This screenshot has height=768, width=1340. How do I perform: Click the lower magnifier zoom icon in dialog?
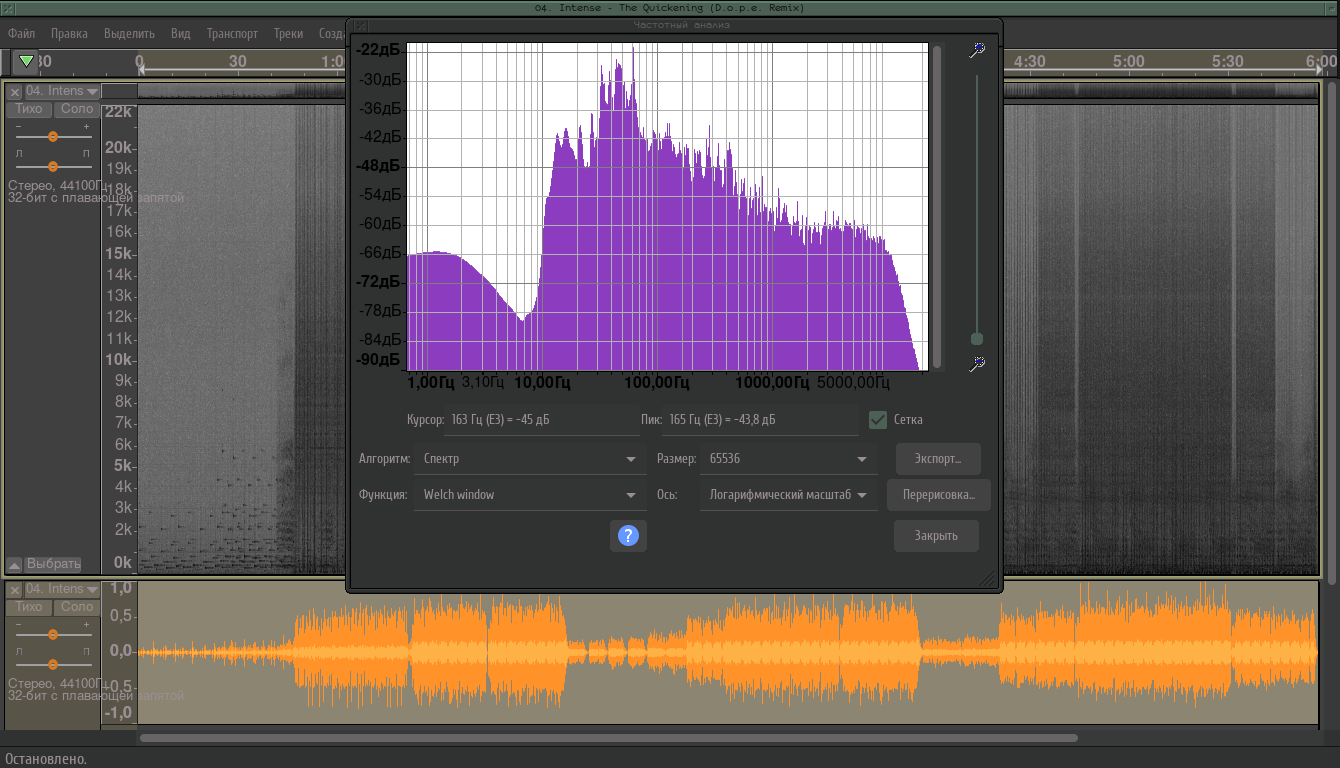[x=977, y=364]
